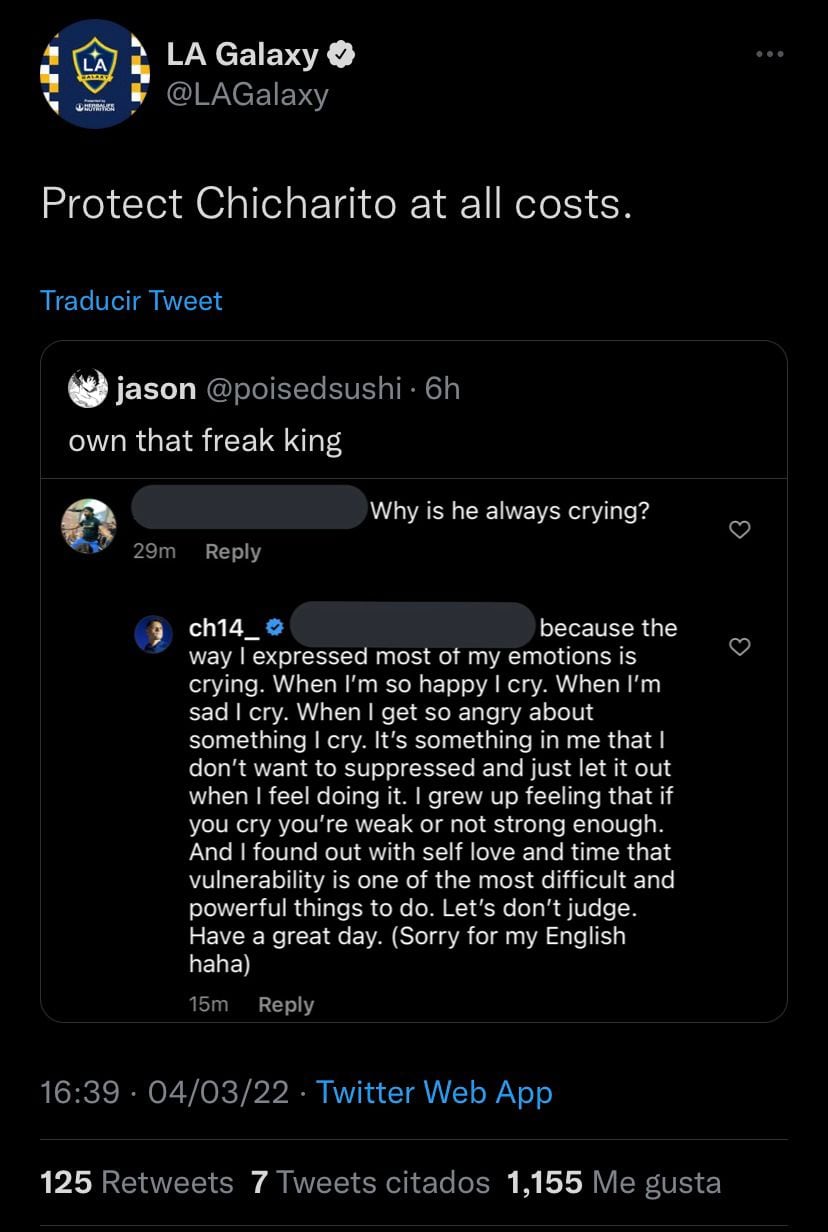828x1232 pixels.
Task: Open the @LAGalaxy handle link
Action: (x=247, y=95)
